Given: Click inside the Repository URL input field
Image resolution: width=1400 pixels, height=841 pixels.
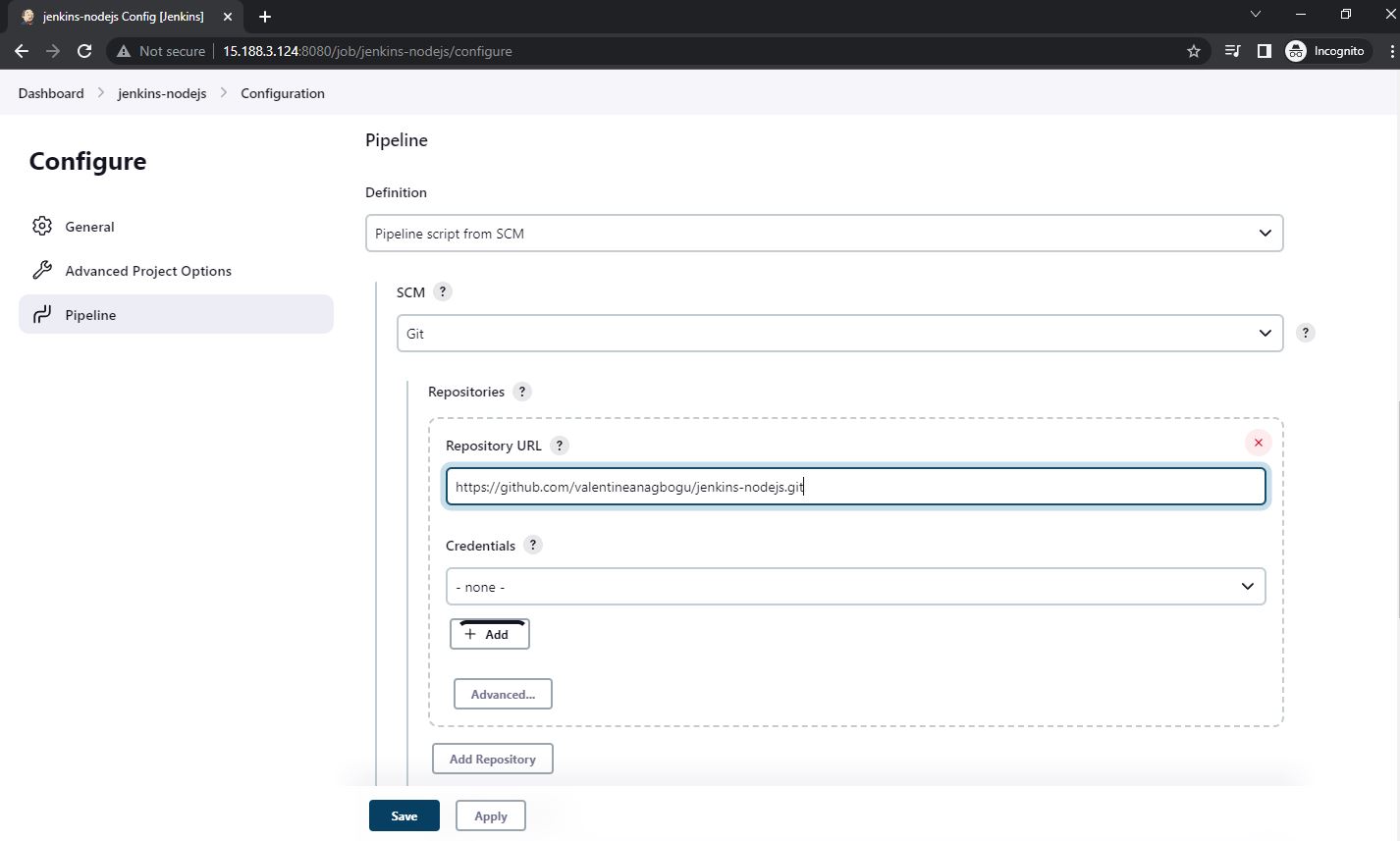Looking at the screenshot, I should point(855,486).
